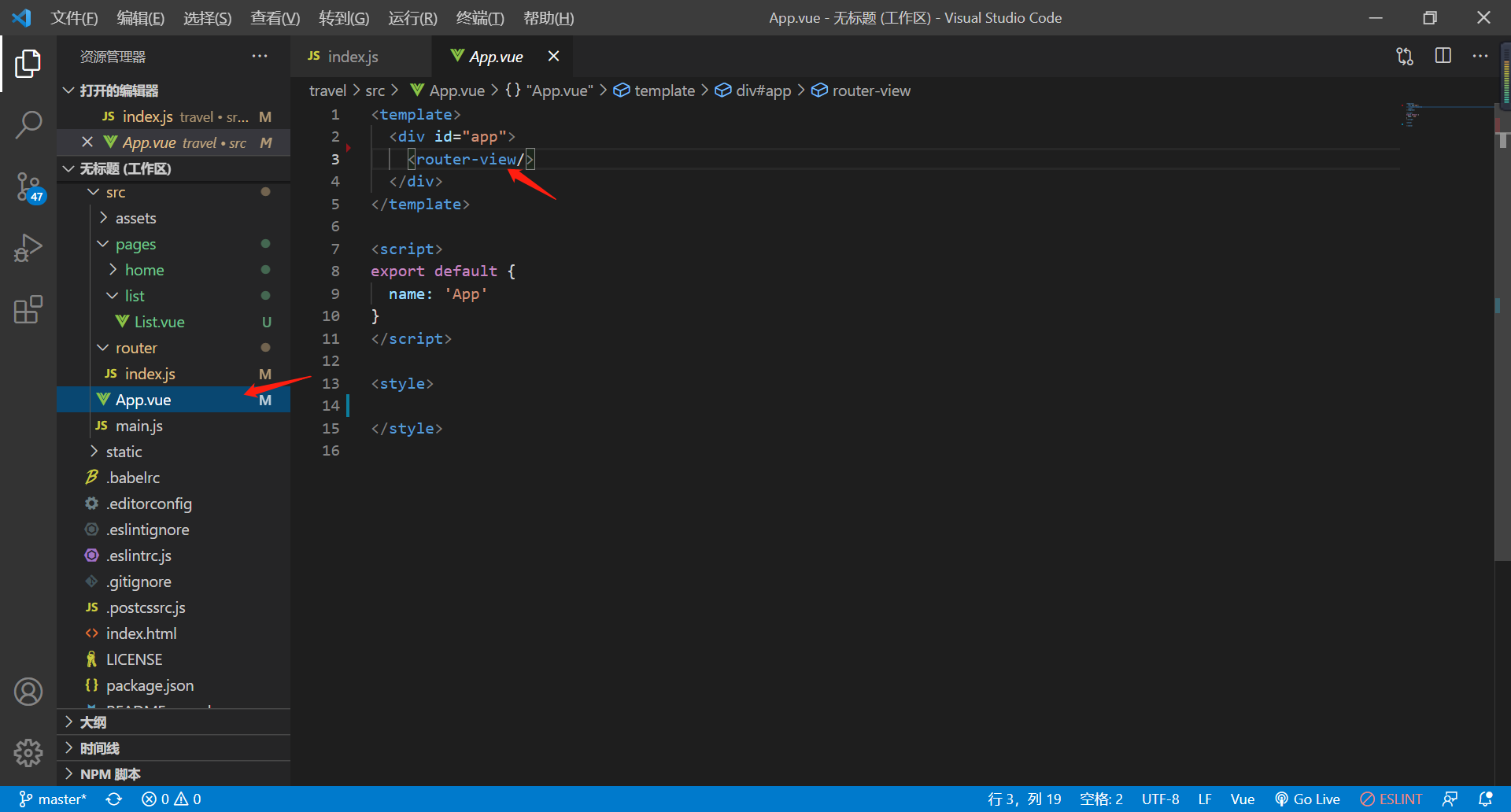The height and width of the screenshot is (812, 1511).
Task: Split the editor to the right
Action: click(x=1443, y=56)
